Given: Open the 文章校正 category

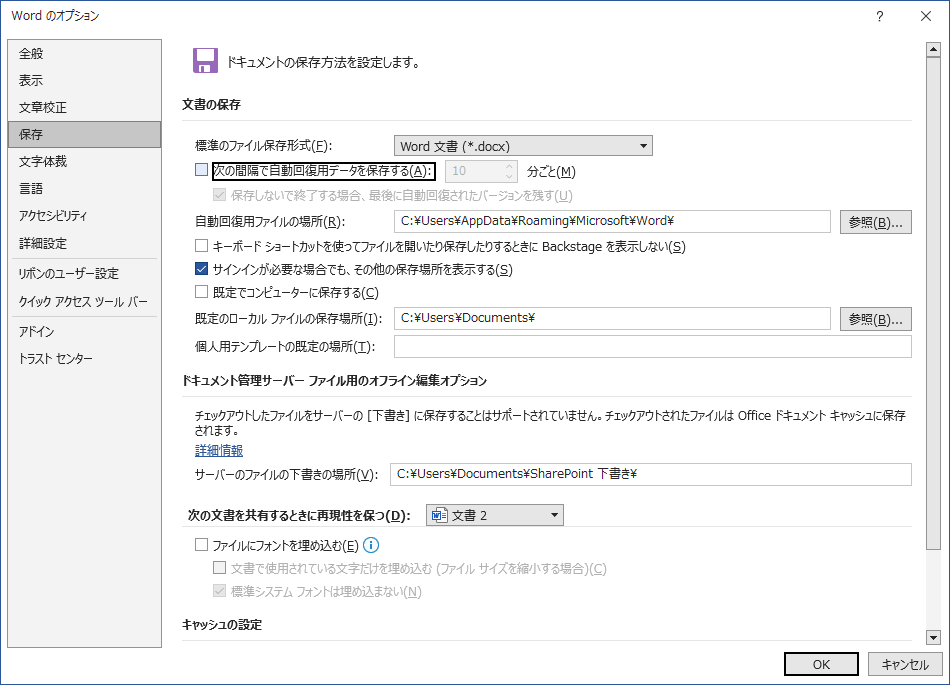Looking at the screenshot, I should click(x=85, y=108).
